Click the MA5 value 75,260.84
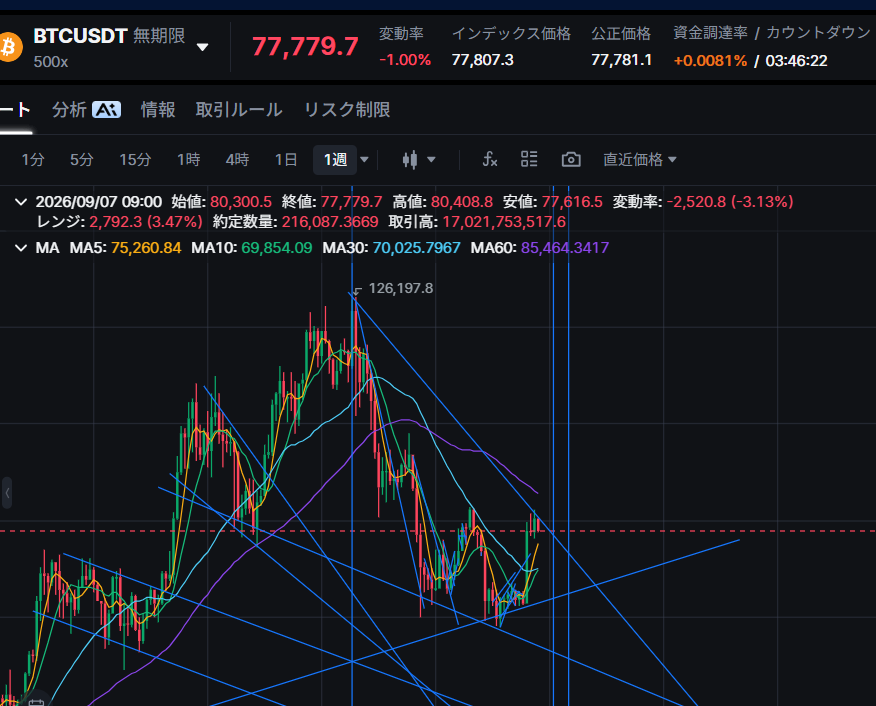 click(146, 247)
